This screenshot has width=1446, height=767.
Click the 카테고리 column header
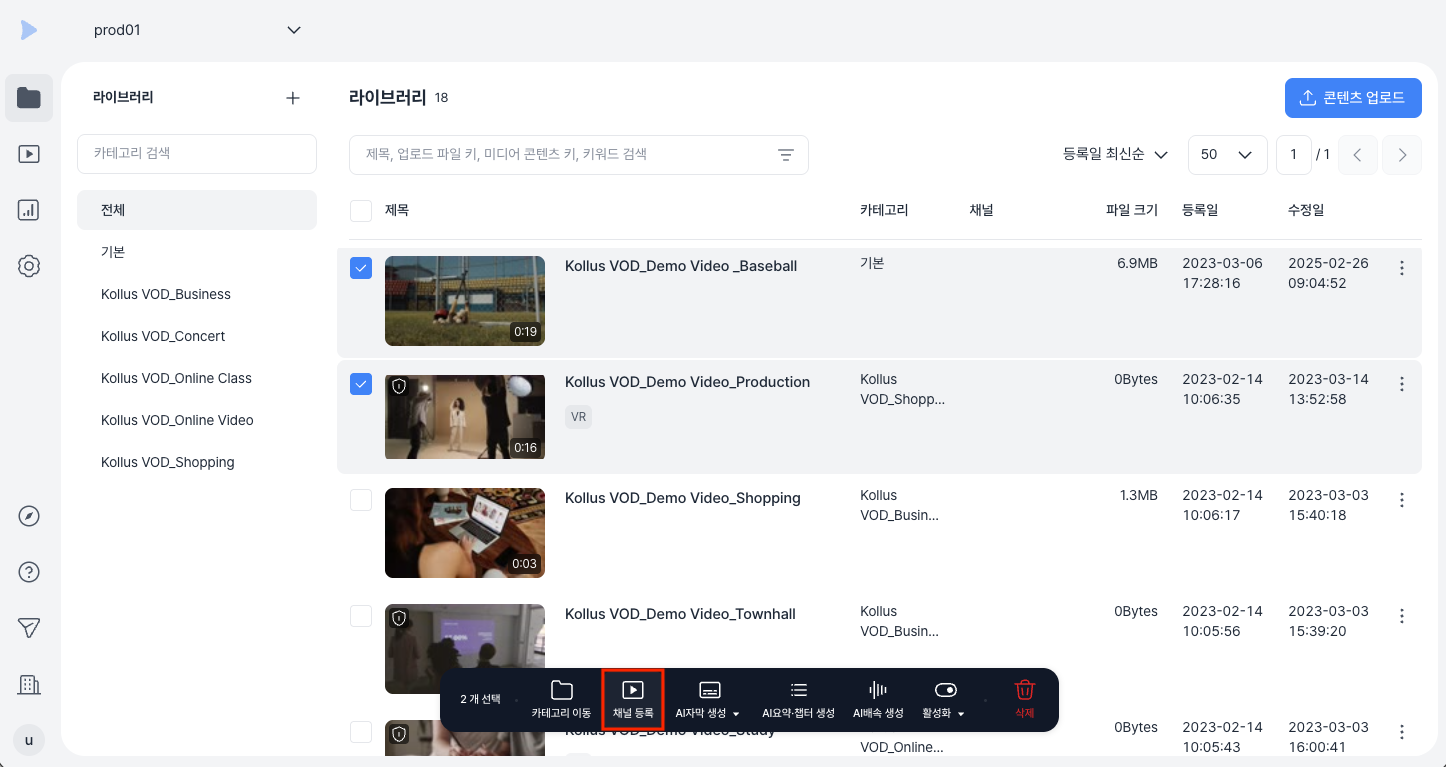coord(884,210)
